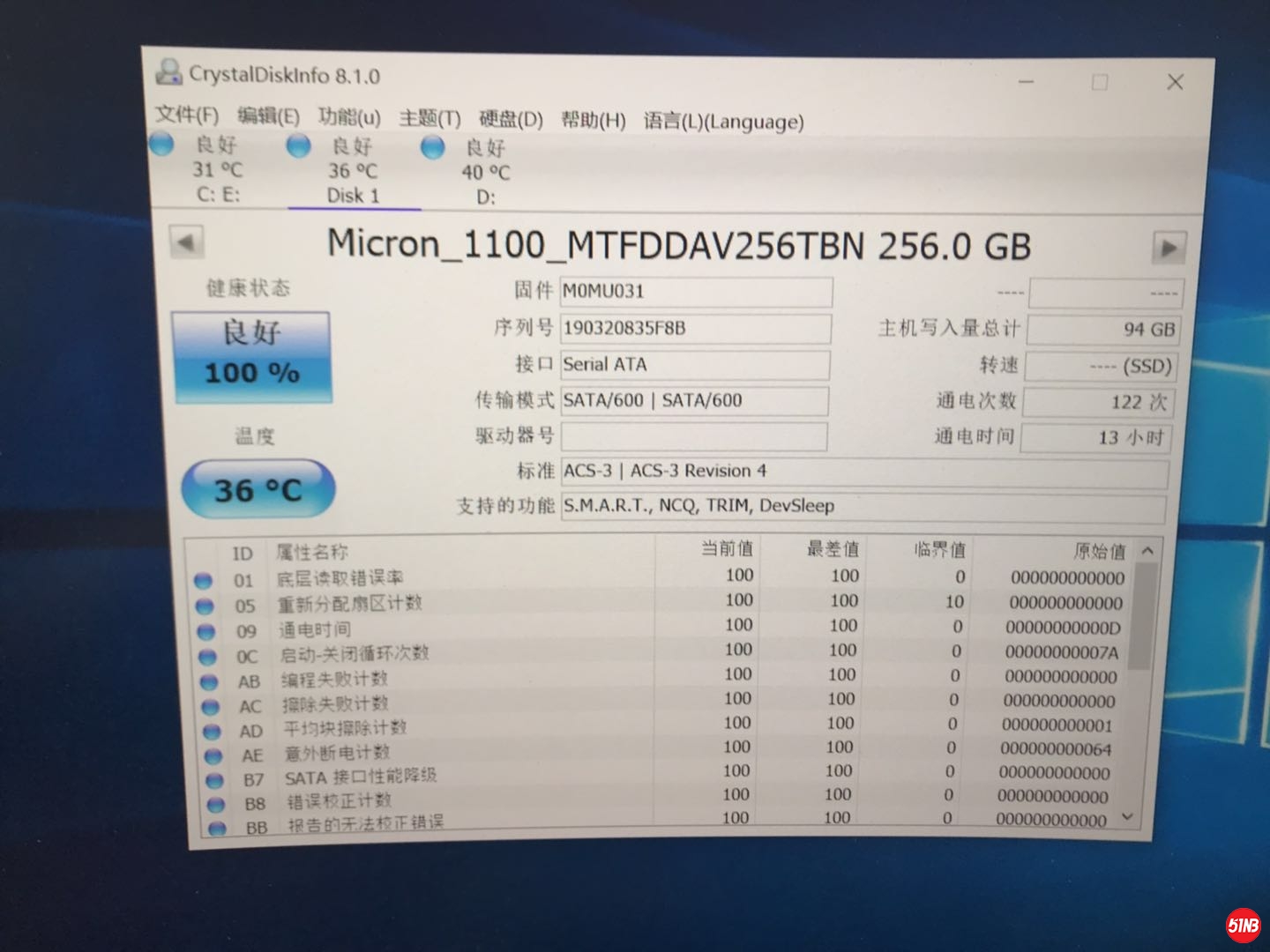The image size is (1270, 952).
Task: Click the 36 °C temperature button
Action: click(258, 489)
